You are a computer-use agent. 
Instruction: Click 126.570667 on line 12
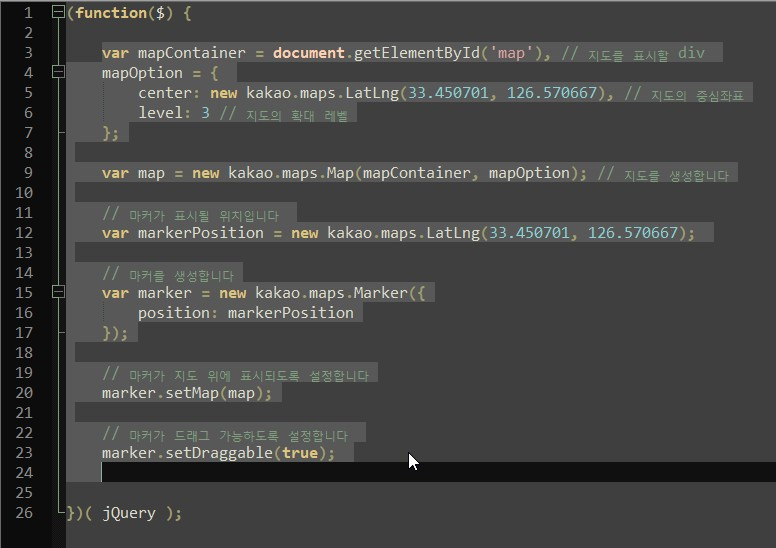[x=632, y=233]
